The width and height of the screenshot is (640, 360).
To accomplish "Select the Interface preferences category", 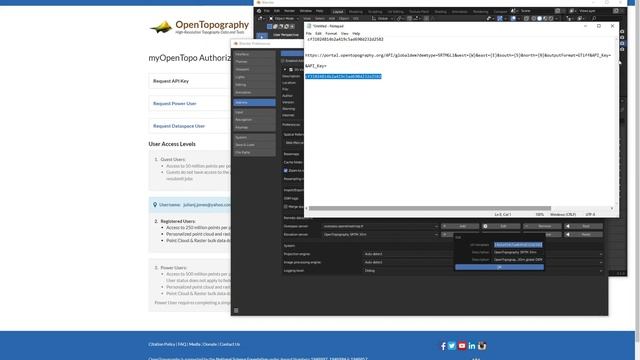I will [x=254, y=54].
